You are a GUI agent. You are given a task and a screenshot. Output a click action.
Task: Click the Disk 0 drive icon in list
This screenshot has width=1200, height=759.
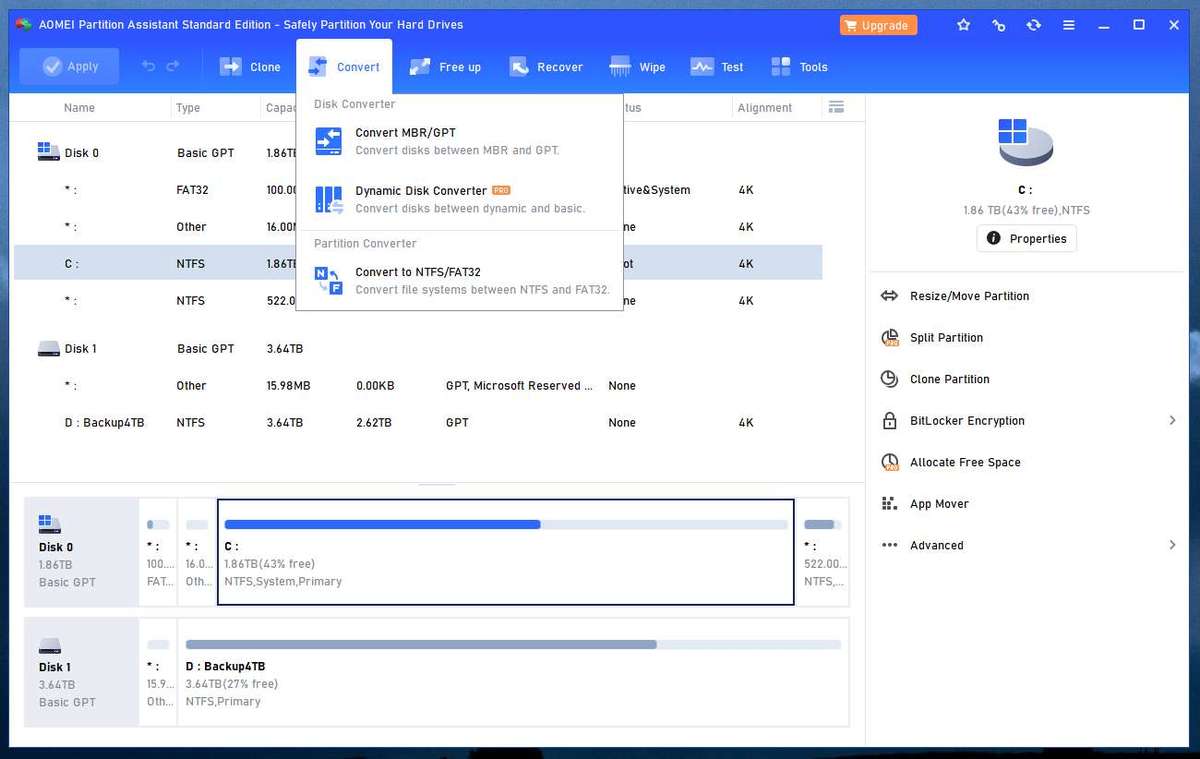pos(48,152)
